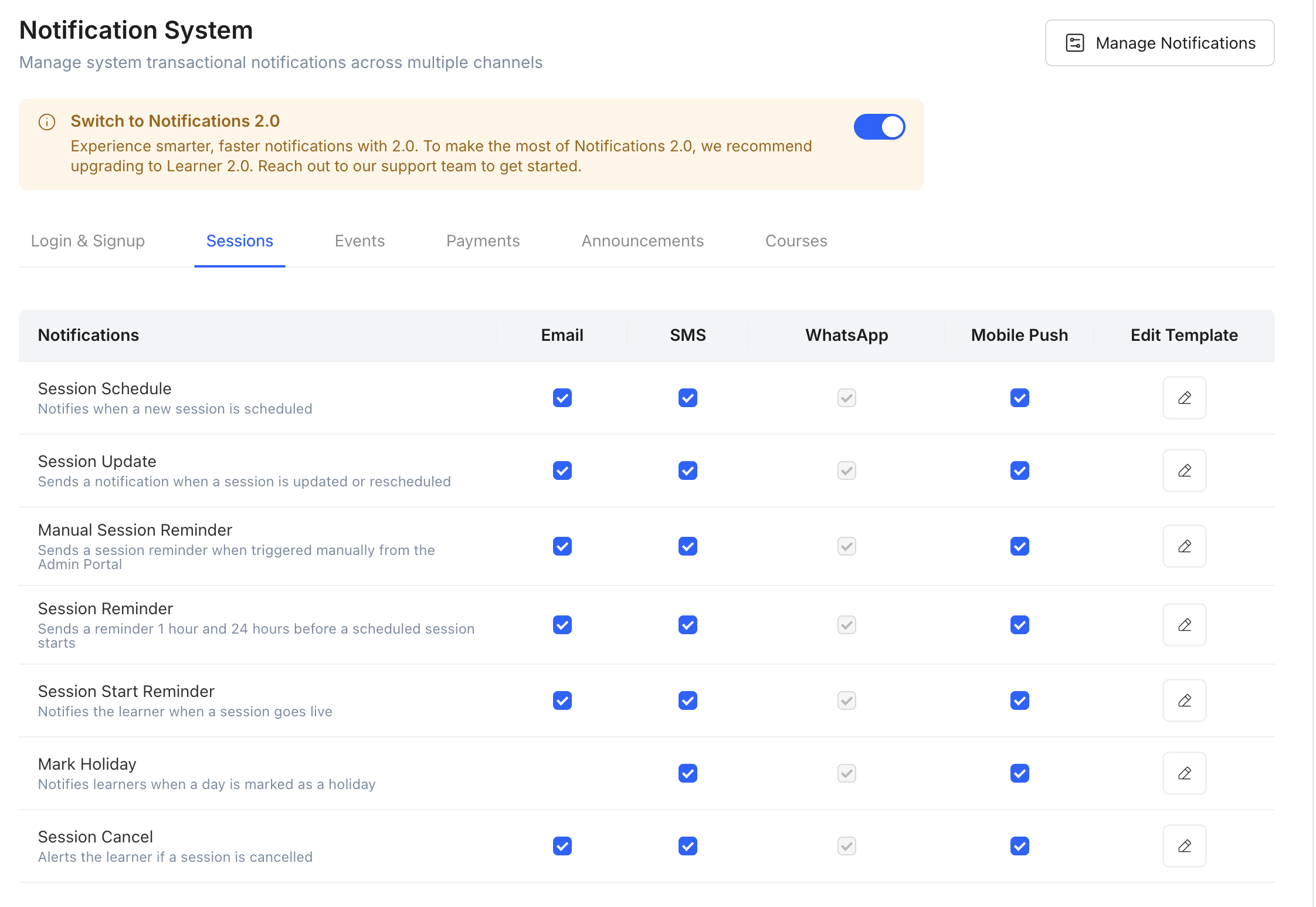This screenshot has width=1316, height=907.
Task: Select the Sessions tab
Action: tap(240, 241)
